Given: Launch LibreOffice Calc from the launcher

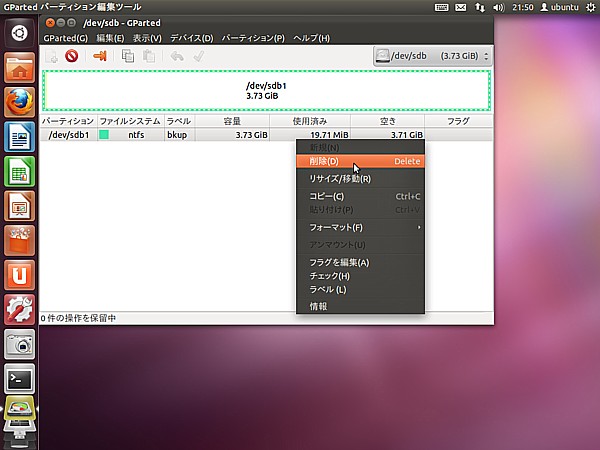Looking at the screenshot, I should tap(19, 171).
